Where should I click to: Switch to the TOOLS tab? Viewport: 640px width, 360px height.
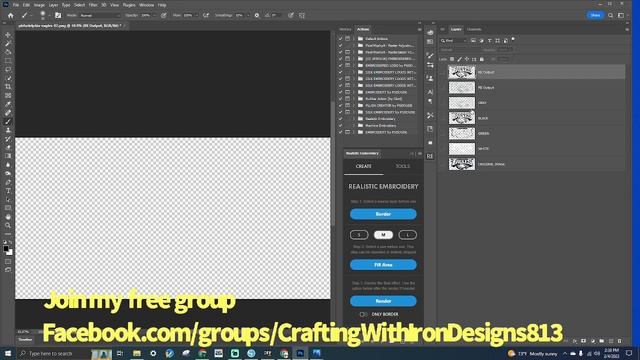pos(402,166)
